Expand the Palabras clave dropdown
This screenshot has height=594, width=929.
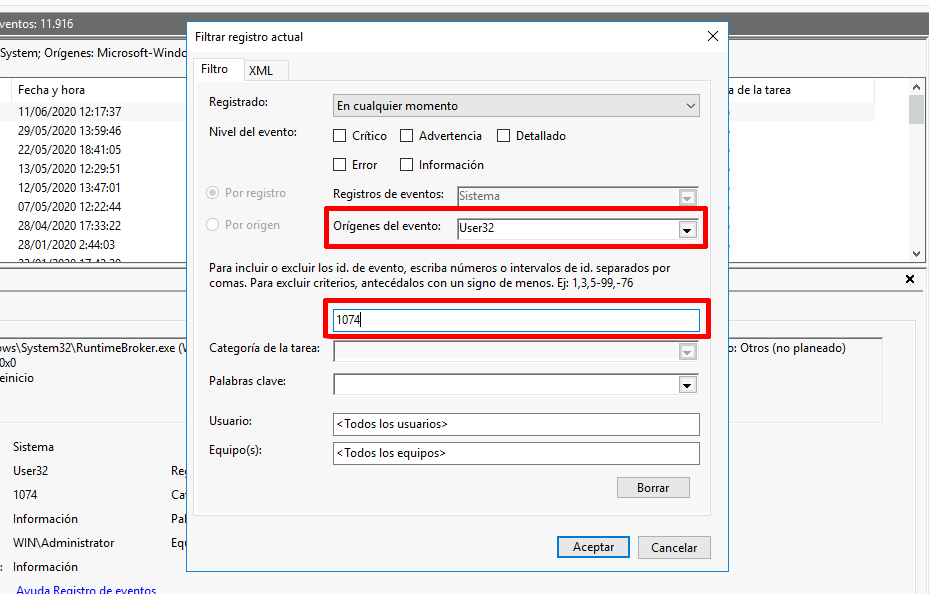point(687,384)
